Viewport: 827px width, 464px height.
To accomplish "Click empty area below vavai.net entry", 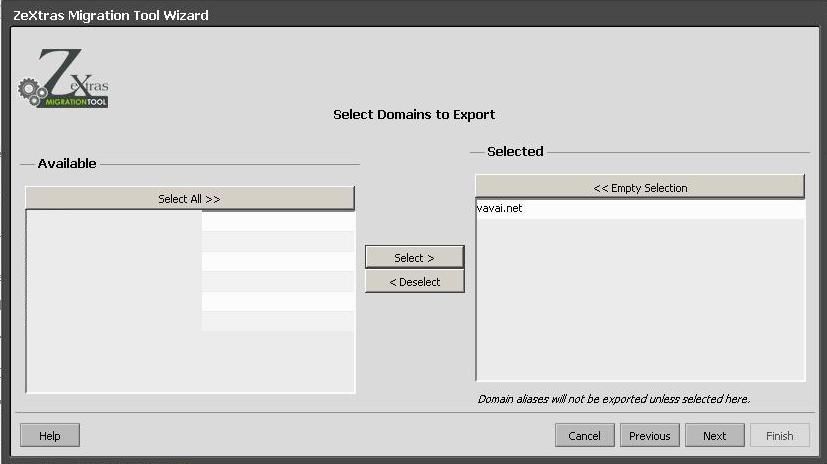I will 640,300.
